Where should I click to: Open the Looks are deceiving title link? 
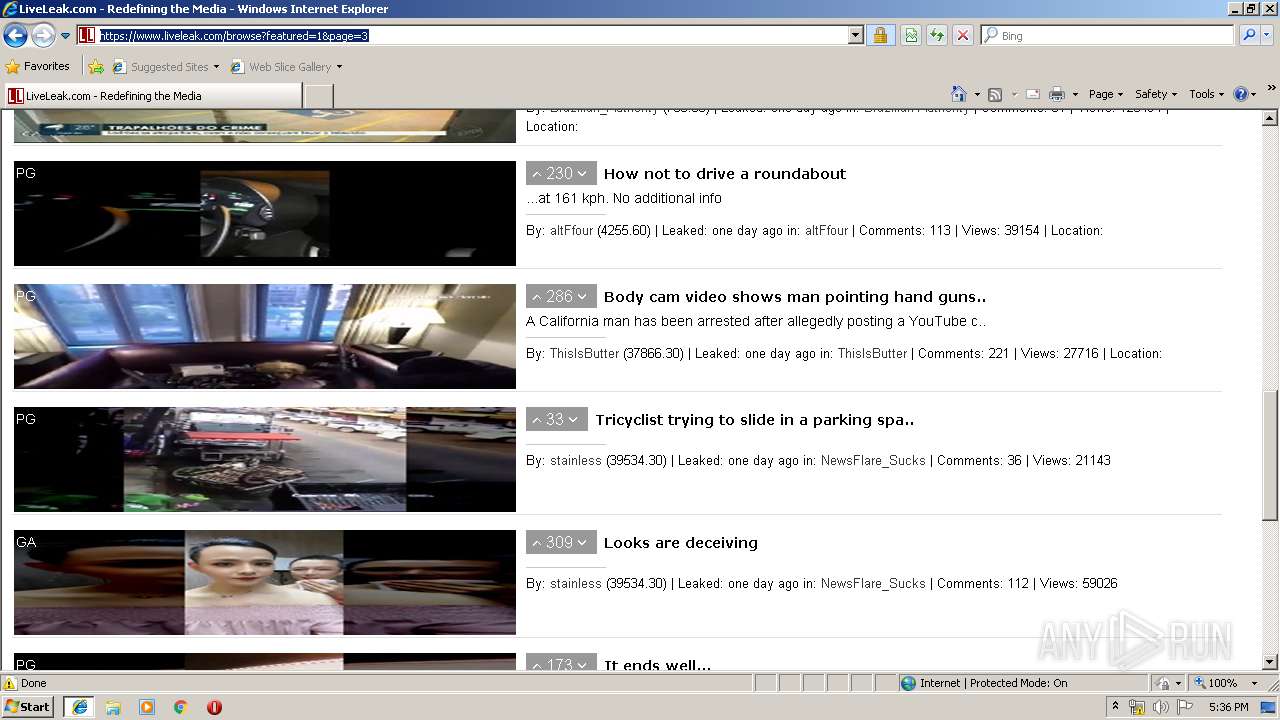(x=681, y=543)
